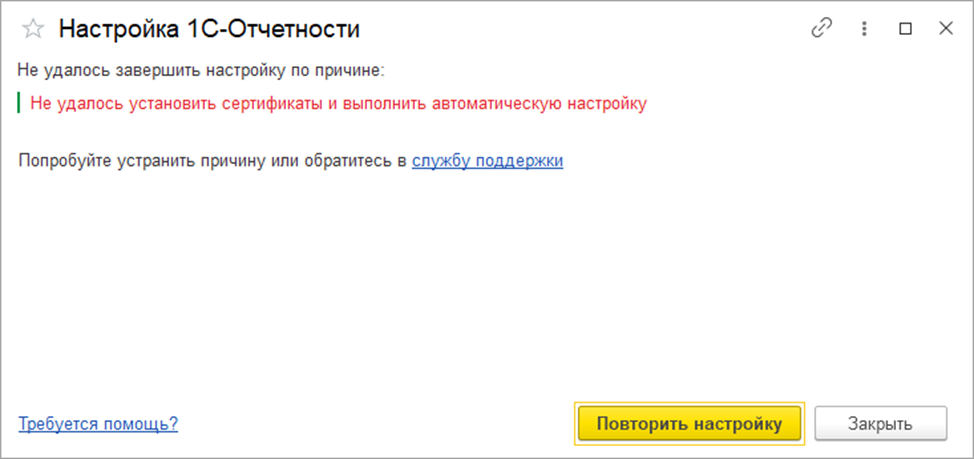
Task: Click the Настройка 1С-Отчетности title
Action: 209,29
